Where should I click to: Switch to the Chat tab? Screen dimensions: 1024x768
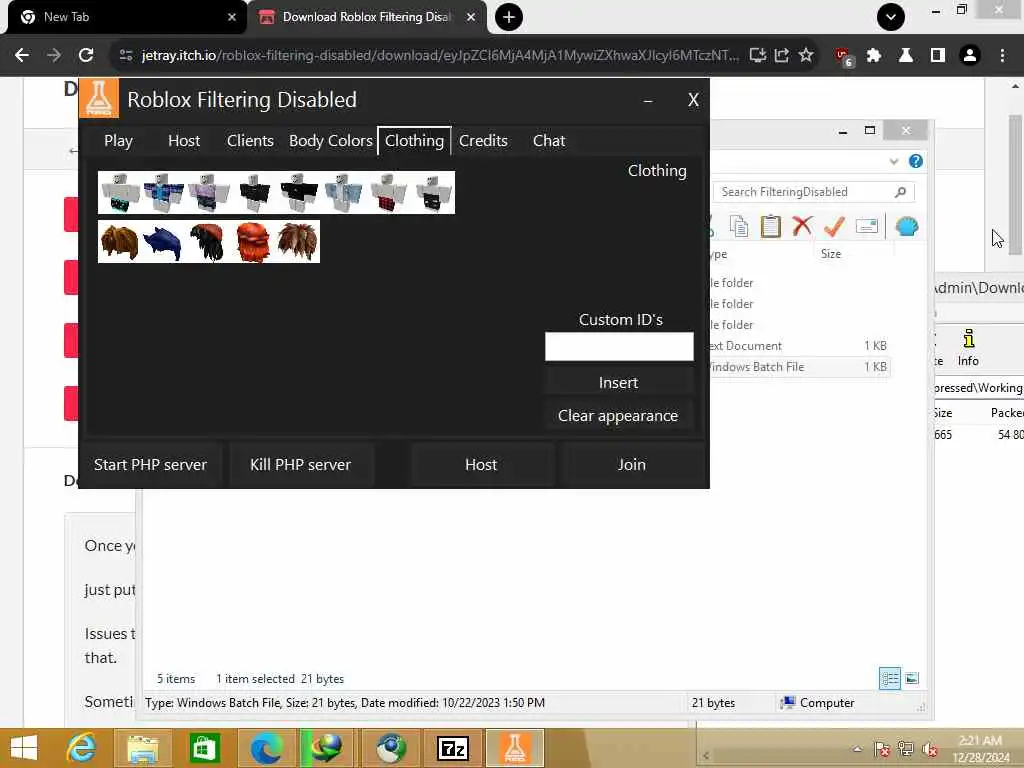[x=549, y=140]
